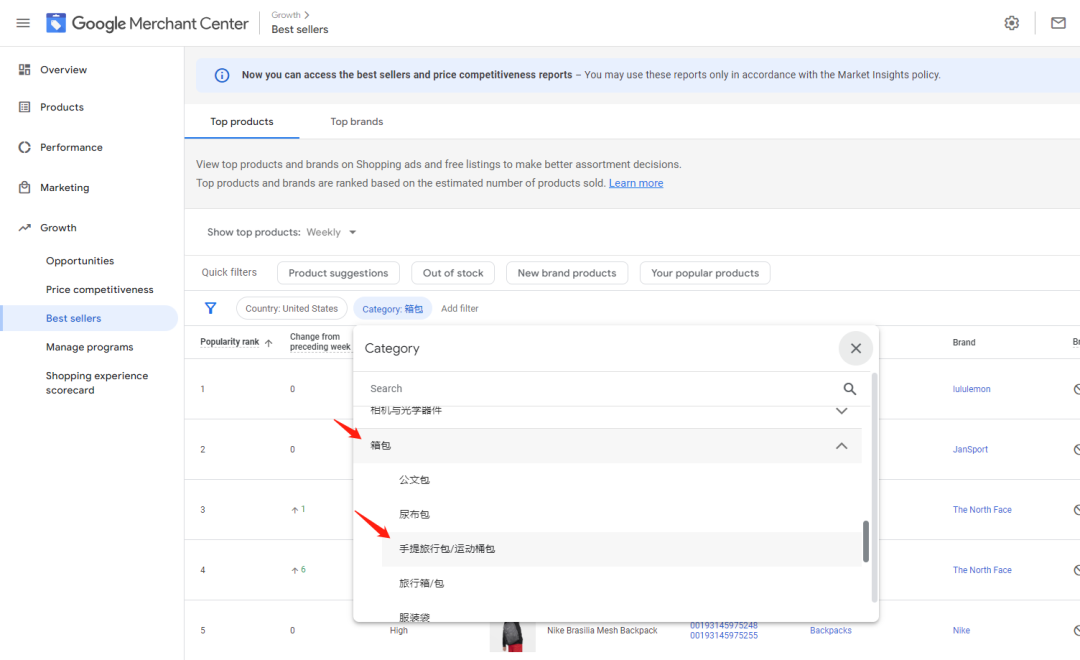
Task: Open Price competitiveness in the sidebar
Action: coord(99,290)
